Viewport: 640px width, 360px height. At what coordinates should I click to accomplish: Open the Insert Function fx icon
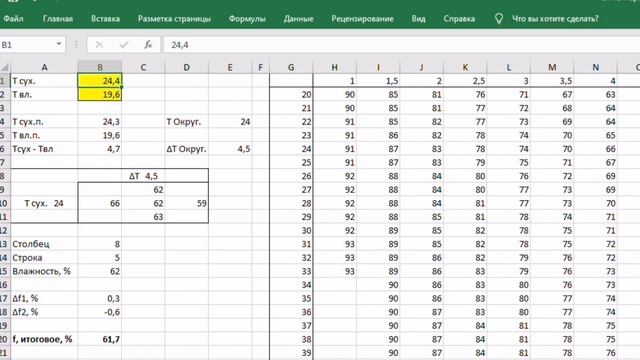coord(148,44)
